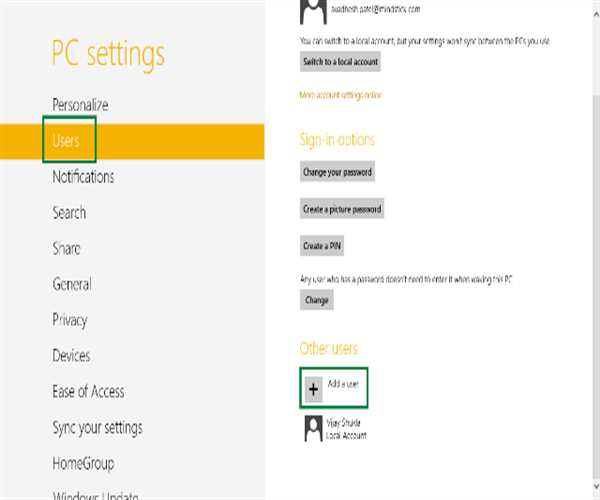The height and width of the screenshot is (500, 600).
Task: Open HomeGroup settings
Action: tap(83, 464)
